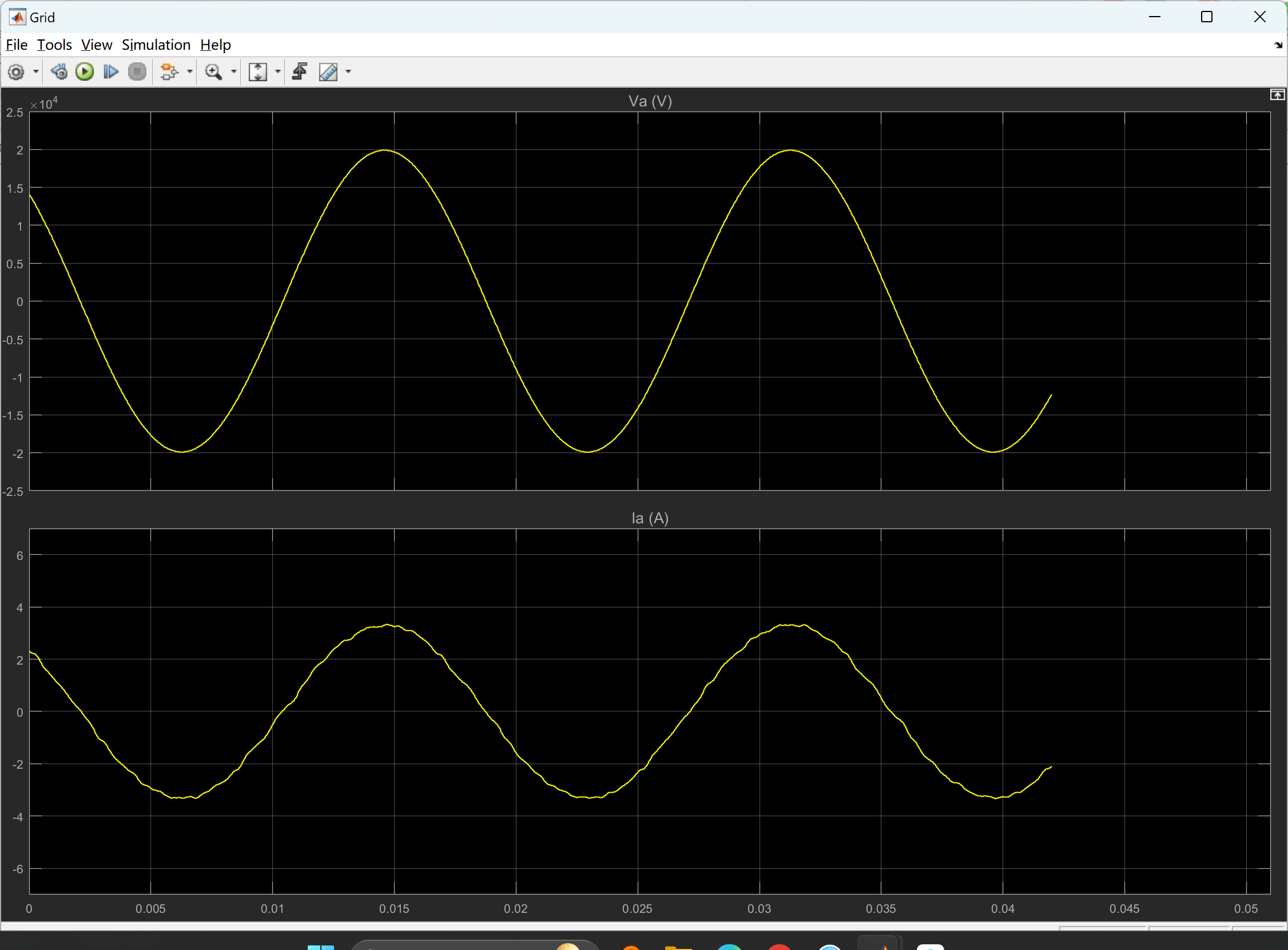Expand dropdown arrow next to measurements ruler

click(348, 72)
